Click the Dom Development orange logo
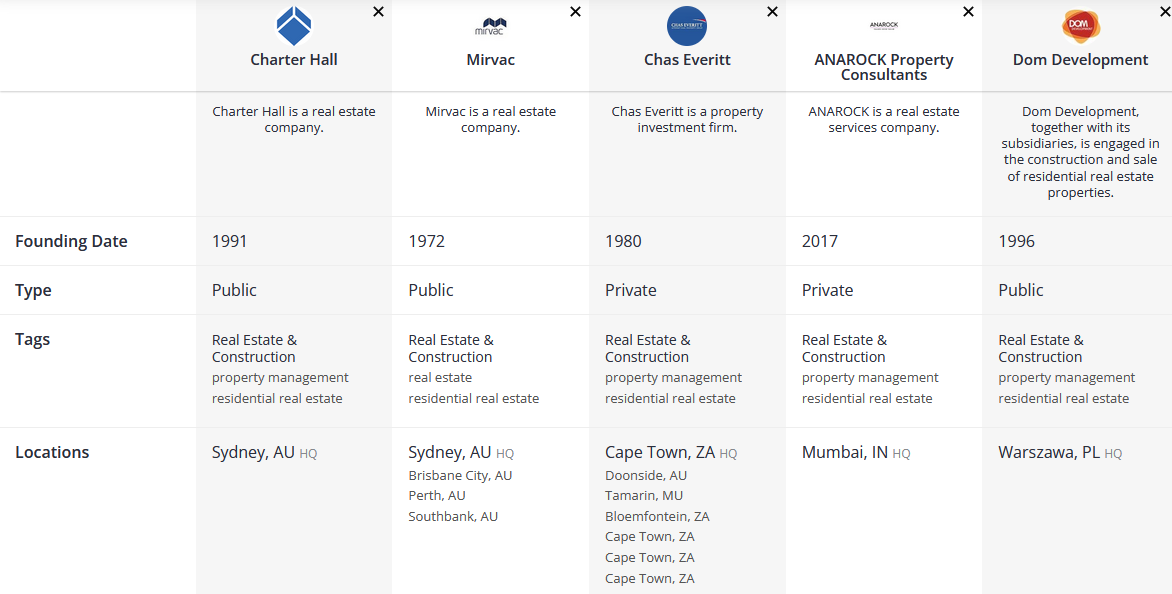This screenshot has height=594, width=1172. coord(1080,26)
